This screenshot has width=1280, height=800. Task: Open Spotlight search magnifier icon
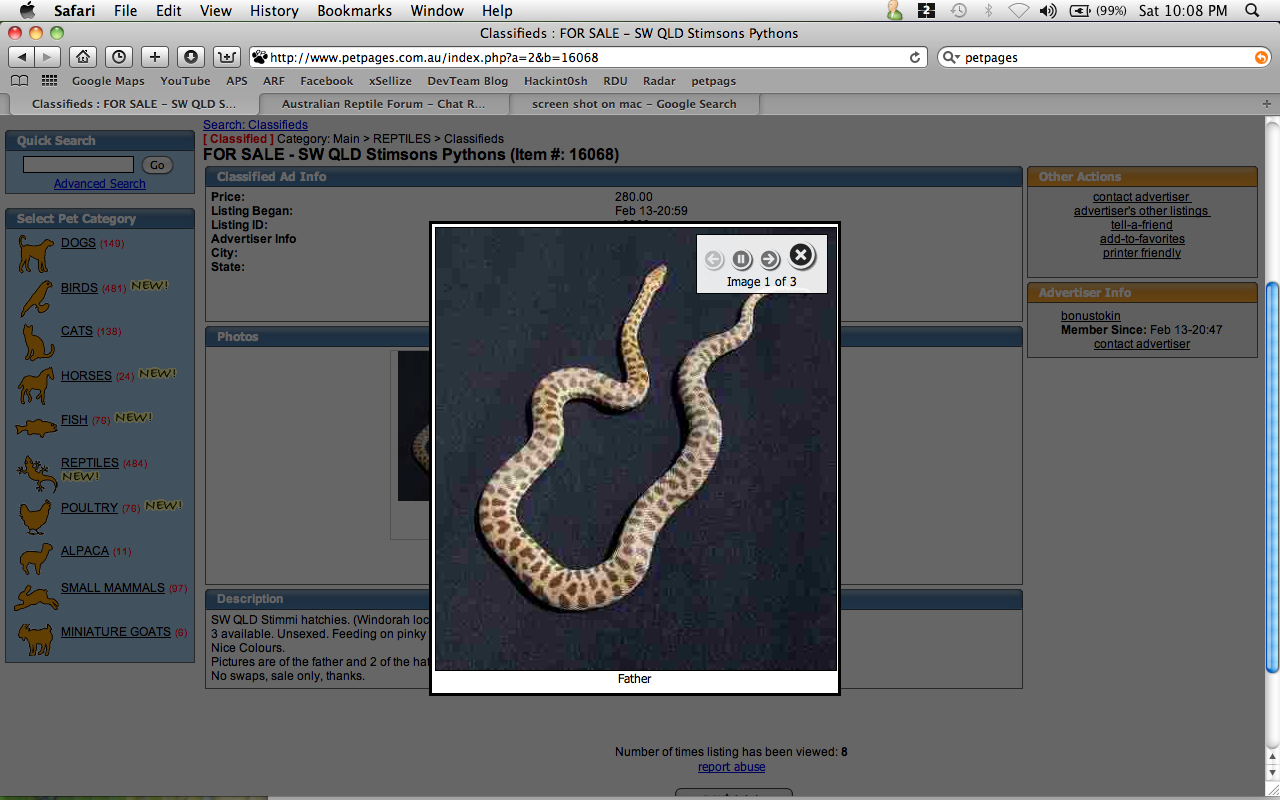pos(1252,11)
